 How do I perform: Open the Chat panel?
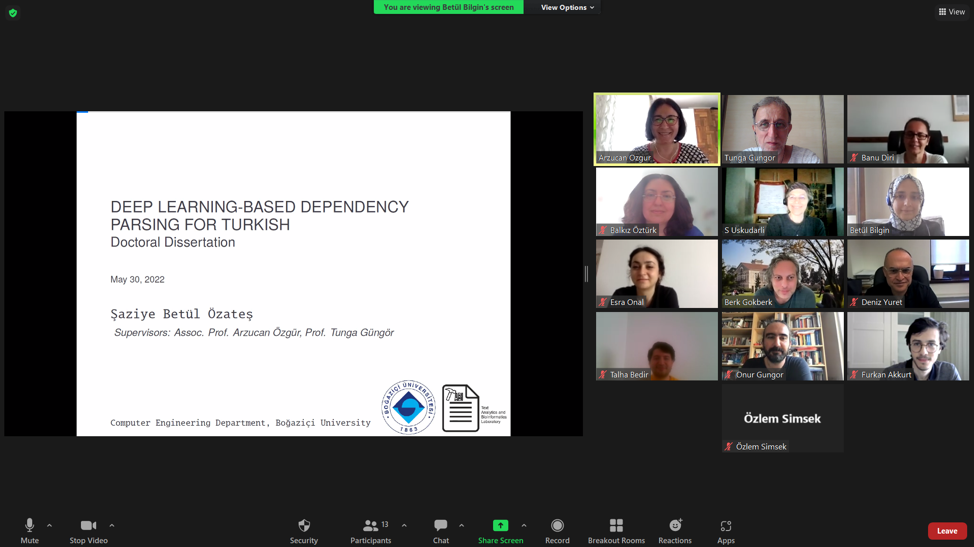[440, 526]
